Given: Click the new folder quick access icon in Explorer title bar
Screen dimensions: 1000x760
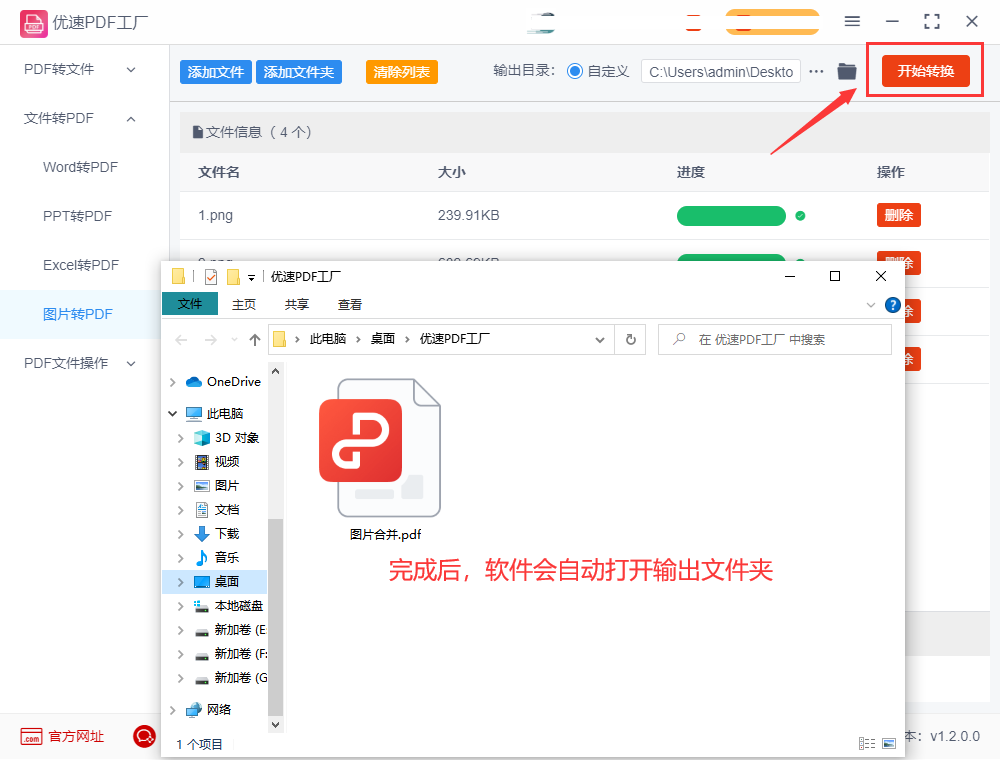Looking at the screenshot, I should click(233, 277).
